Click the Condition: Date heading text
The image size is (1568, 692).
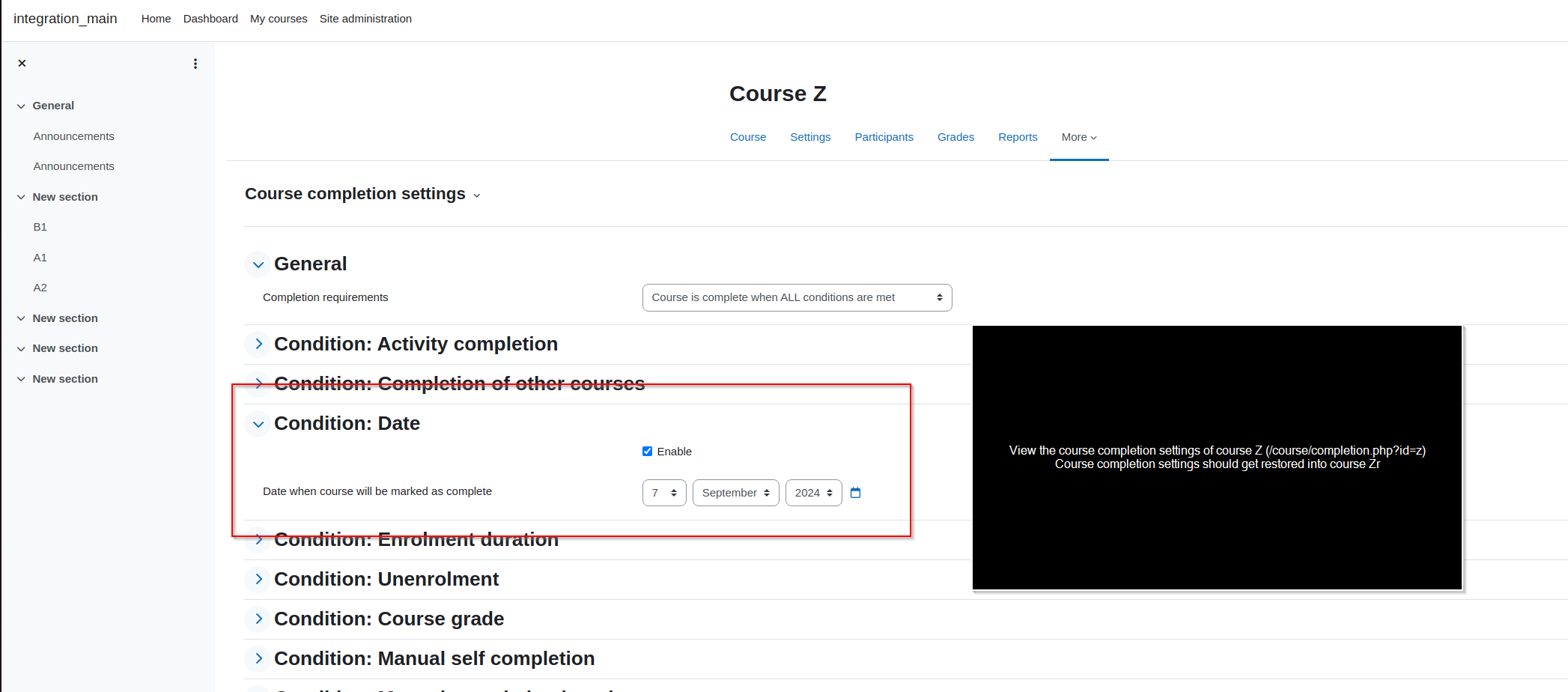(347, 423)
